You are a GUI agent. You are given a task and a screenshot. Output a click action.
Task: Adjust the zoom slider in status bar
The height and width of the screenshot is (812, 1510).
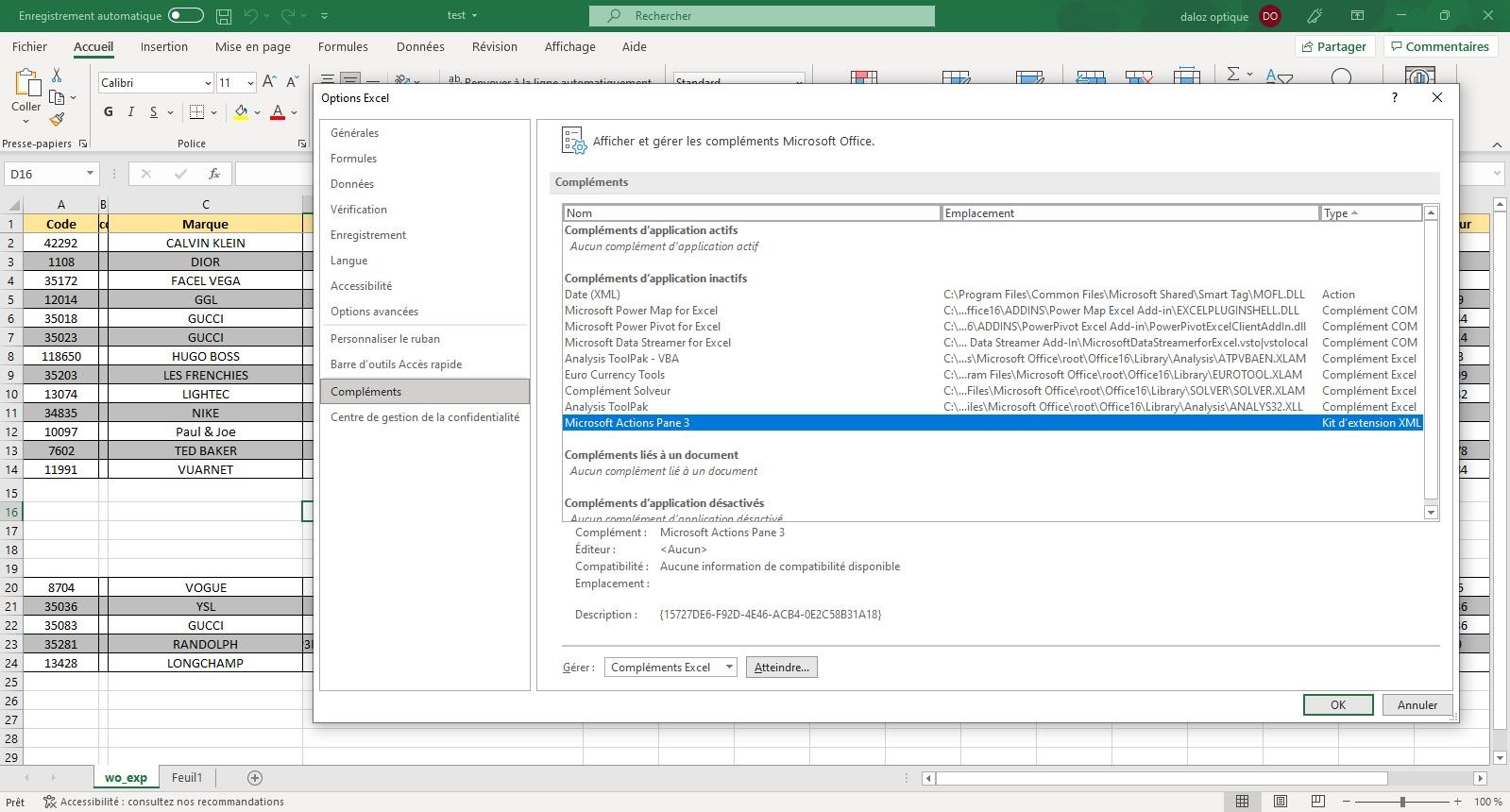click(x=1402, y=802)
